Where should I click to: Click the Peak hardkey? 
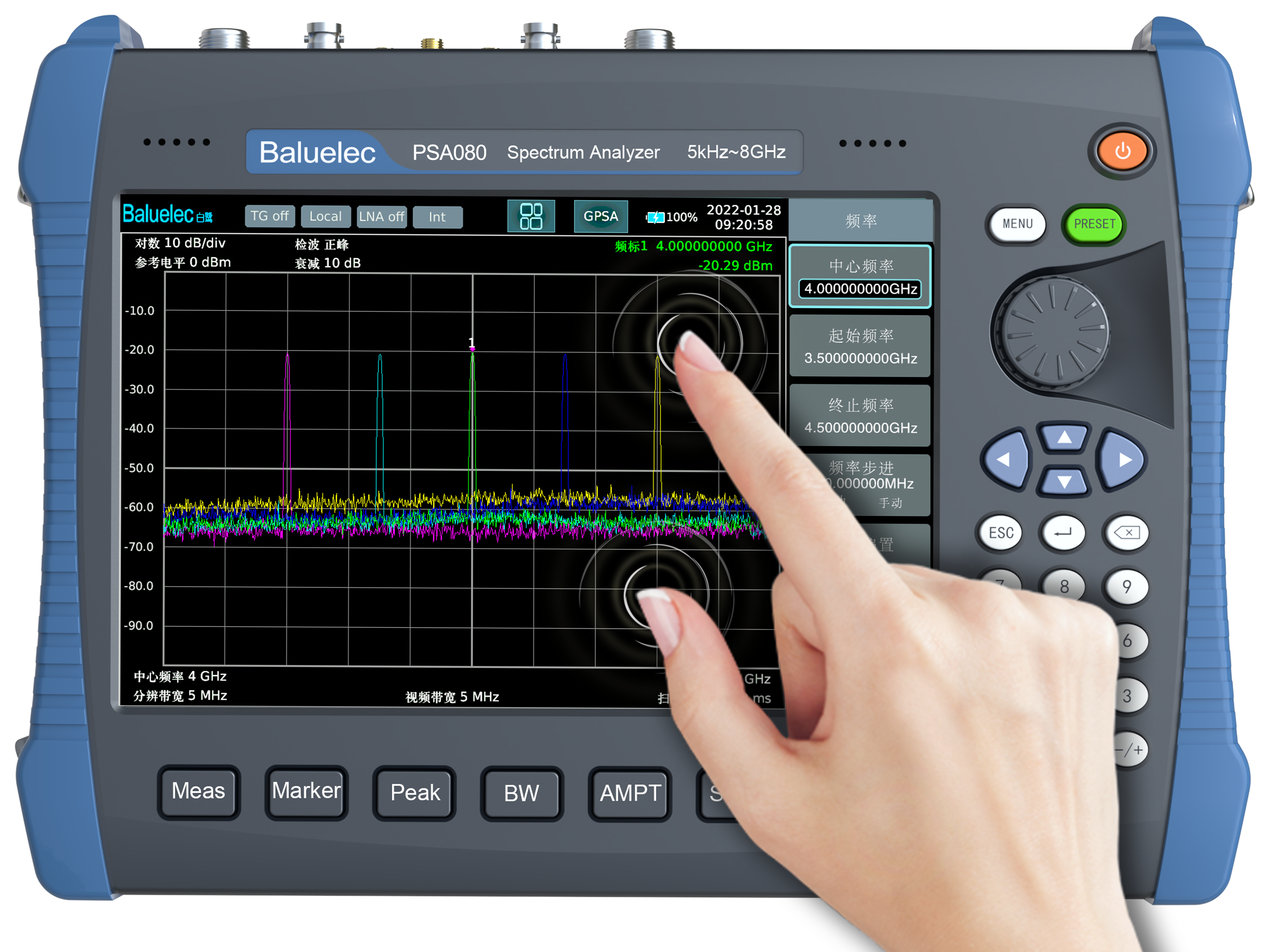[414, 793]
